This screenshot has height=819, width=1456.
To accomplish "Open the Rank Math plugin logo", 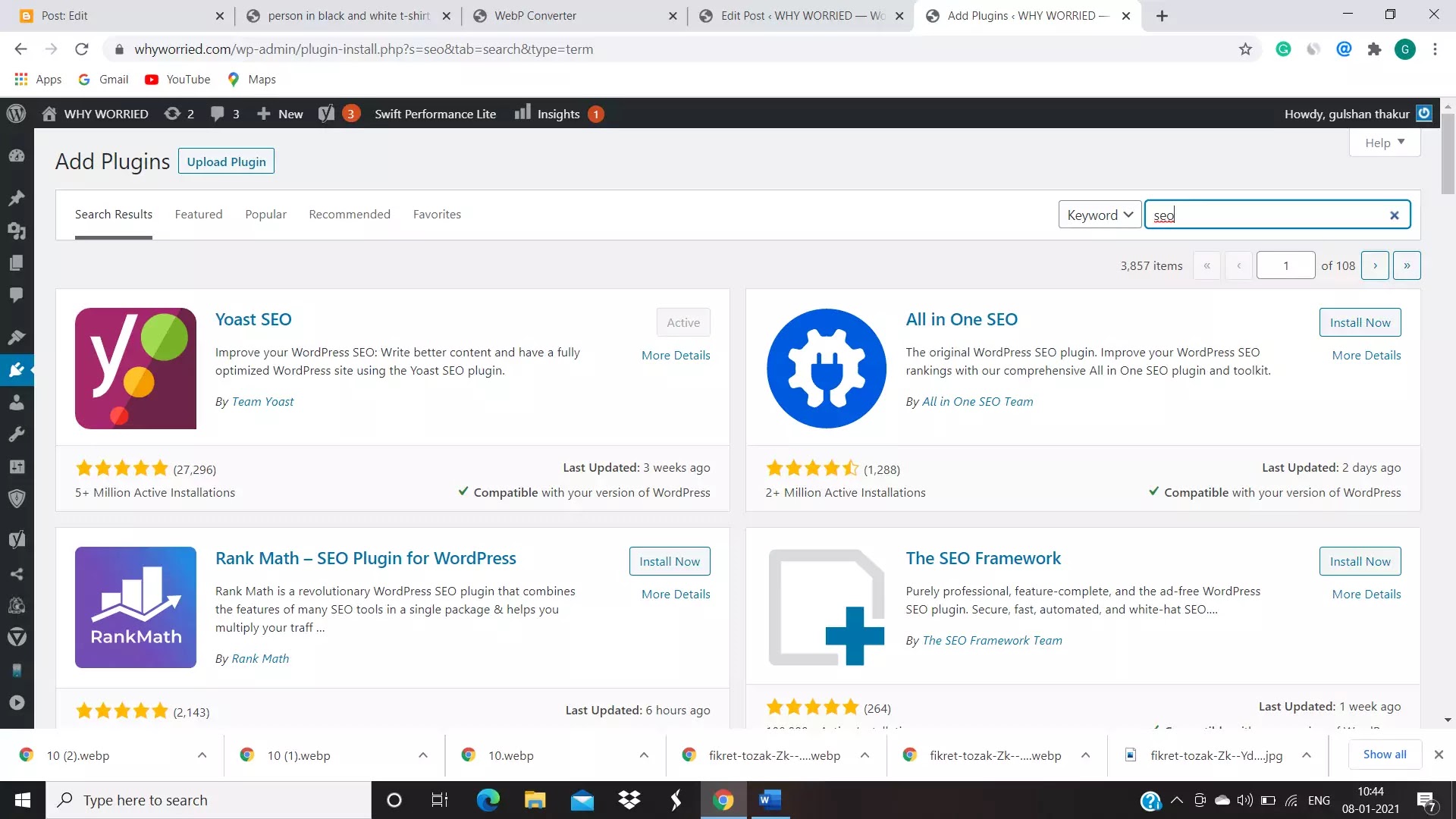I will coord(136,607).
